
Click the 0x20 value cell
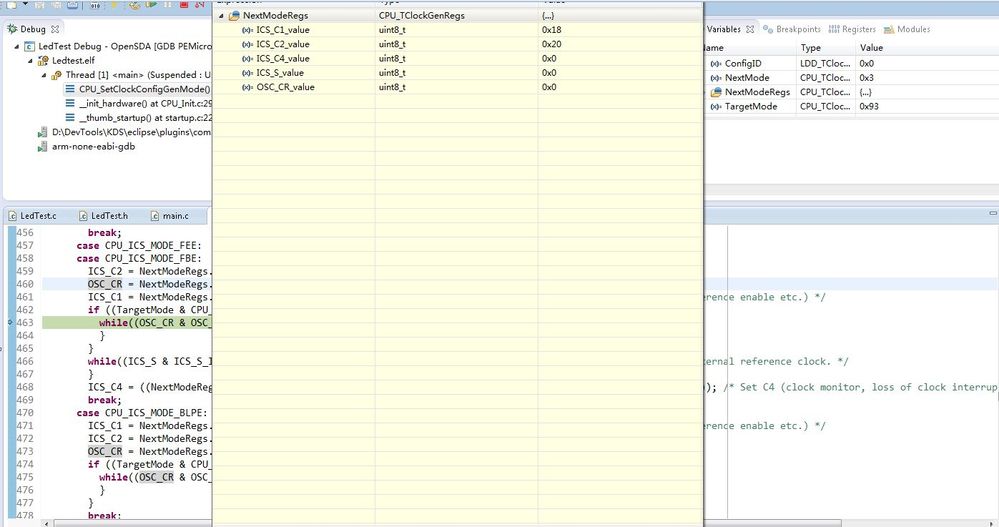click(552, 45)
